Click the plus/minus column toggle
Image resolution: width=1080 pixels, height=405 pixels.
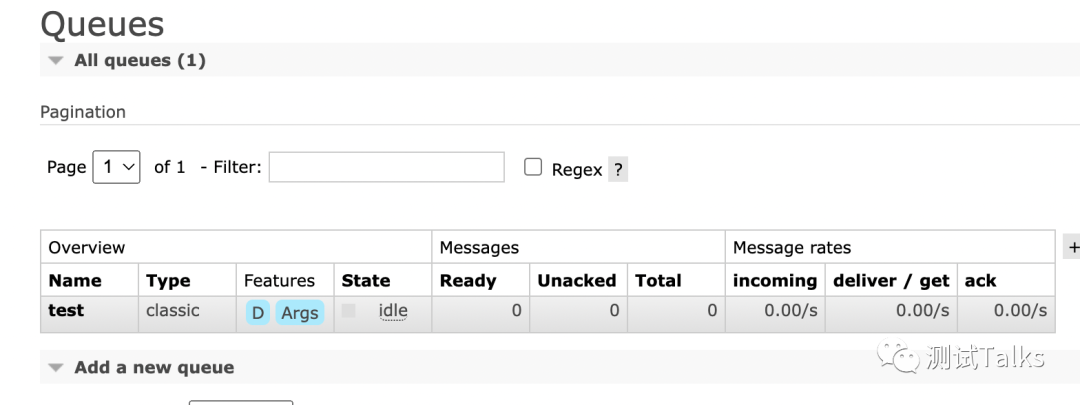coord(1073,247)
